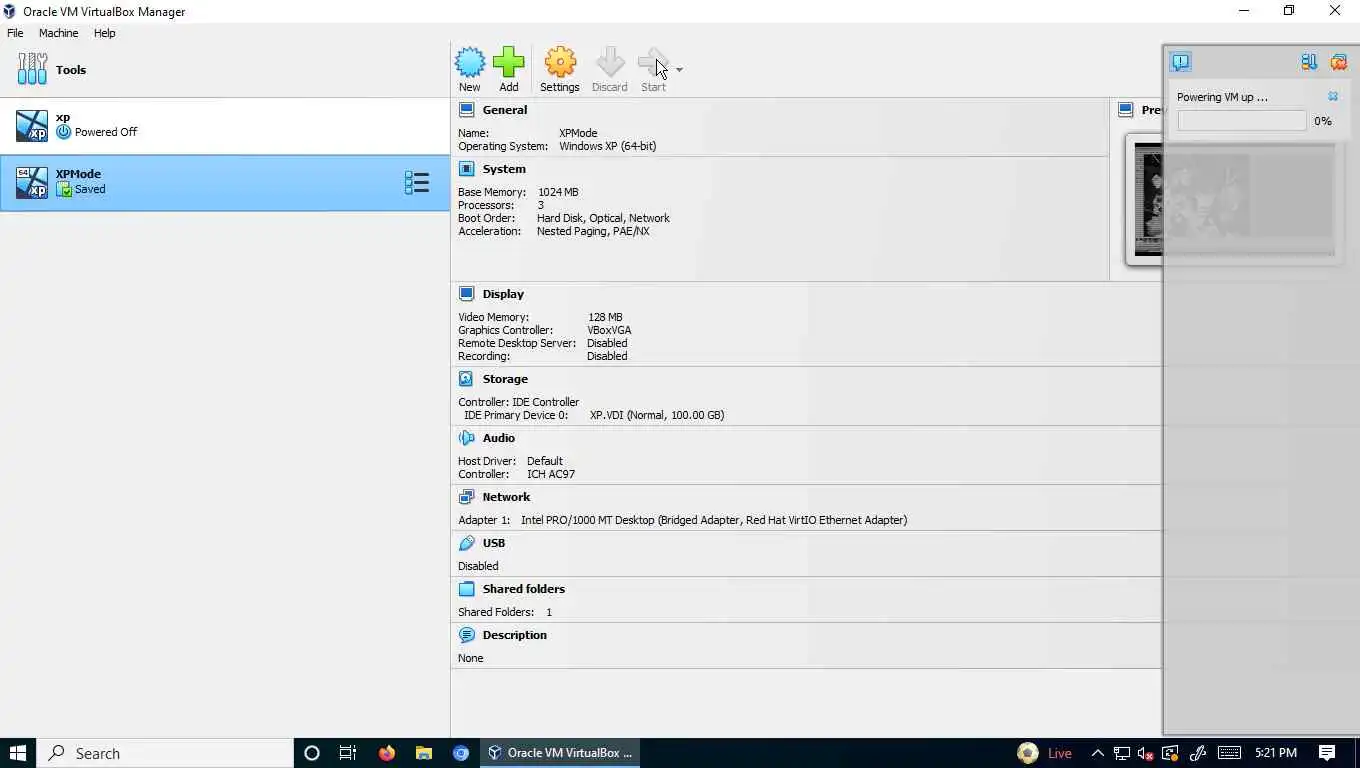Open the Display settings heading link

pos(503,294)
